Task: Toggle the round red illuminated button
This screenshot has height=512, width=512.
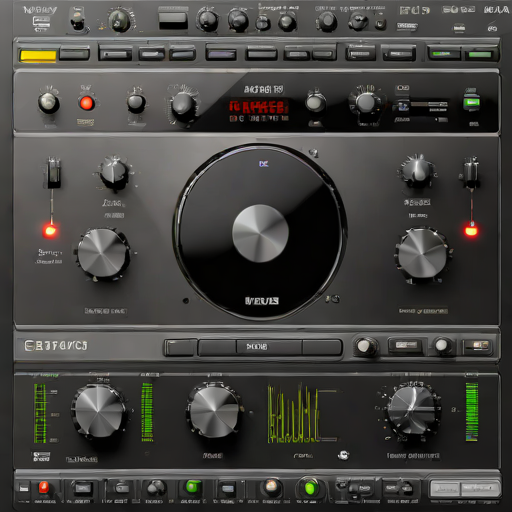Action: 86,103
